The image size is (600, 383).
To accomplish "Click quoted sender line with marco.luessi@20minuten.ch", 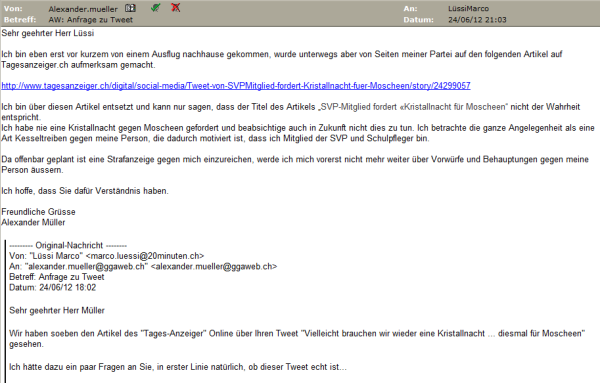I will (x=107, y=256).
